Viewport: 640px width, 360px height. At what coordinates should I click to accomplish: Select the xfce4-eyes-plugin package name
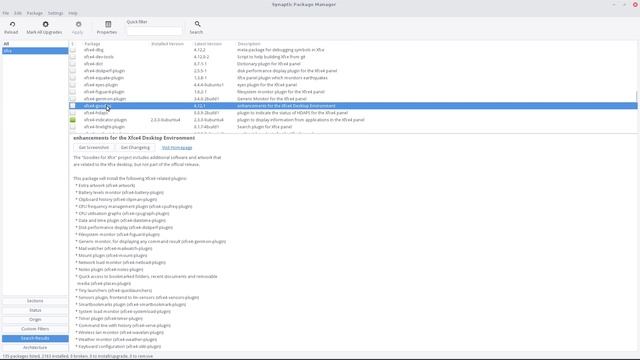click(x=101, y=85)
